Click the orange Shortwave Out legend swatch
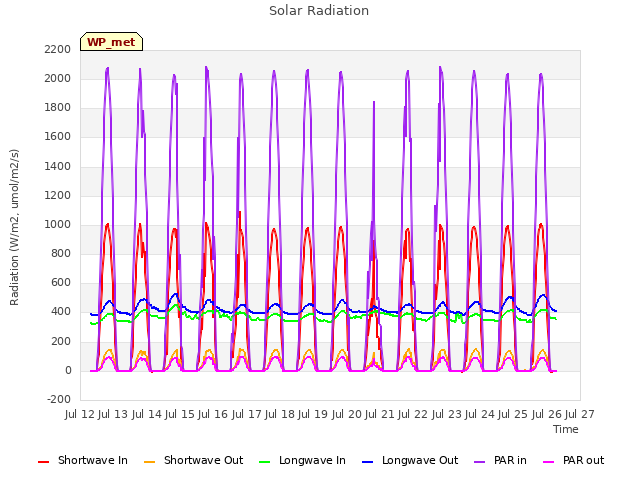This screenshot has width=640, height=480. pyautogui.click(x=149, y=462)
